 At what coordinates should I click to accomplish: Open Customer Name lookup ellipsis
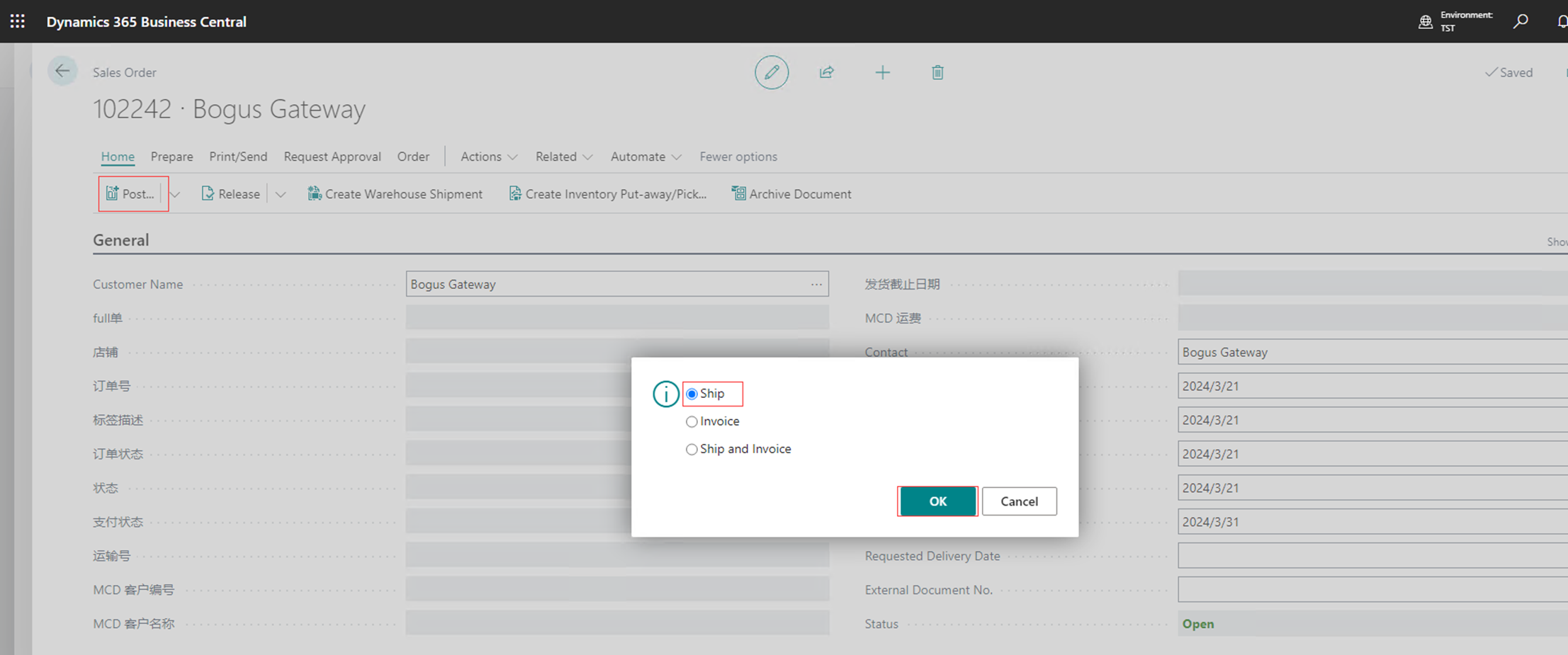816,284
